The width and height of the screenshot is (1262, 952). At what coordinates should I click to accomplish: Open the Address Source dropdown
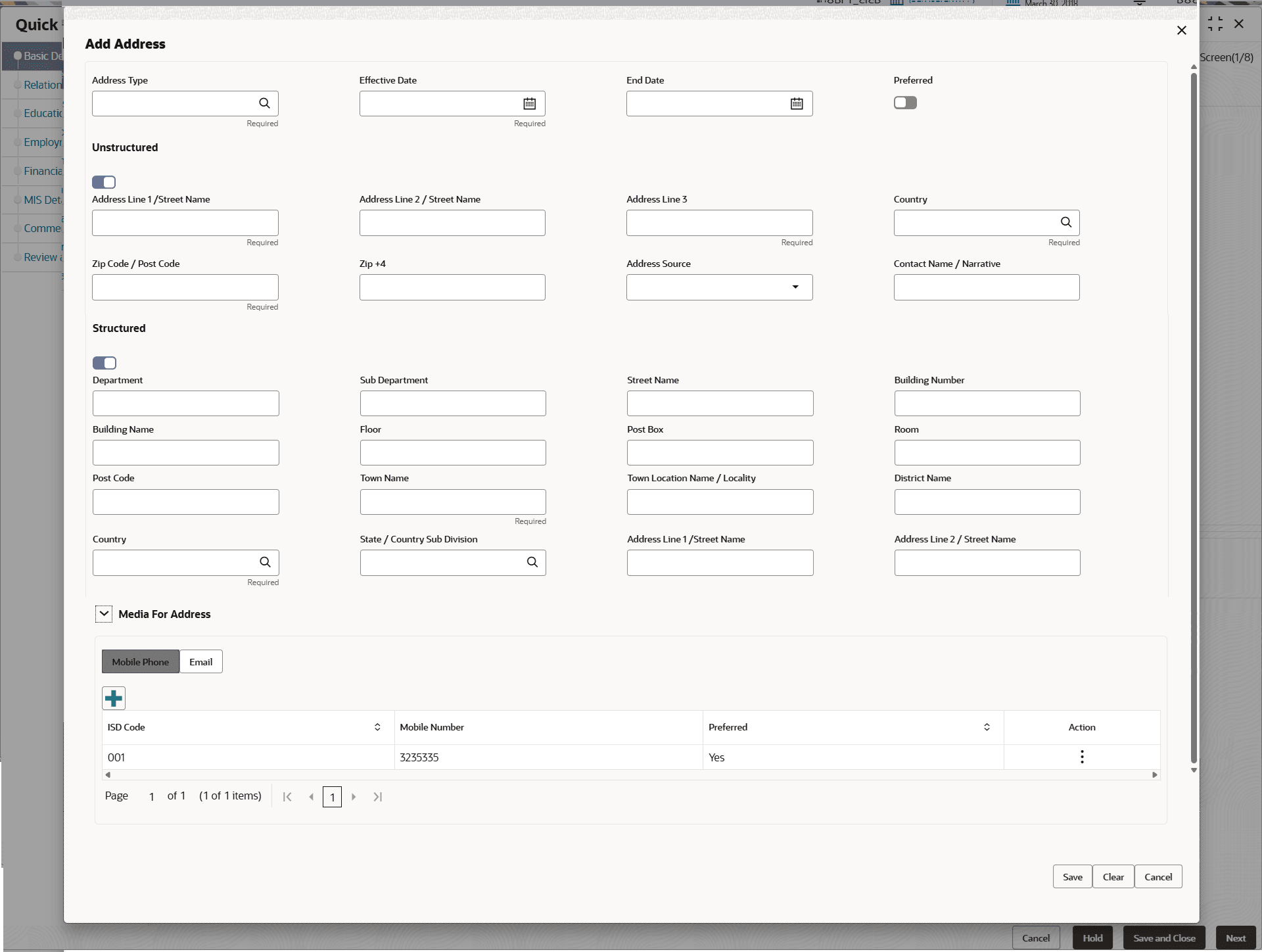pyautogui.click(x=795, y=287)
